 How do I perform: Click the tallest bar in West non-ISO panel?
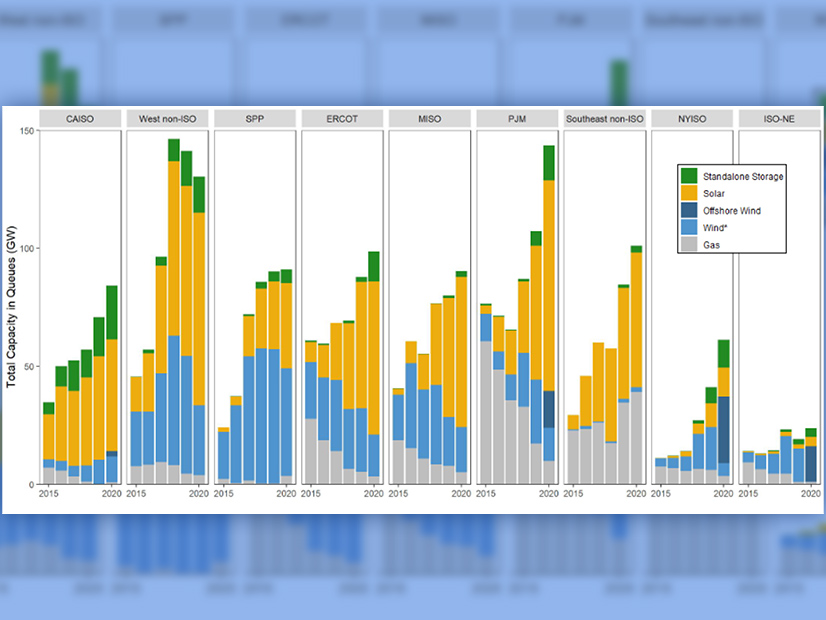click(x=174, y=311)
